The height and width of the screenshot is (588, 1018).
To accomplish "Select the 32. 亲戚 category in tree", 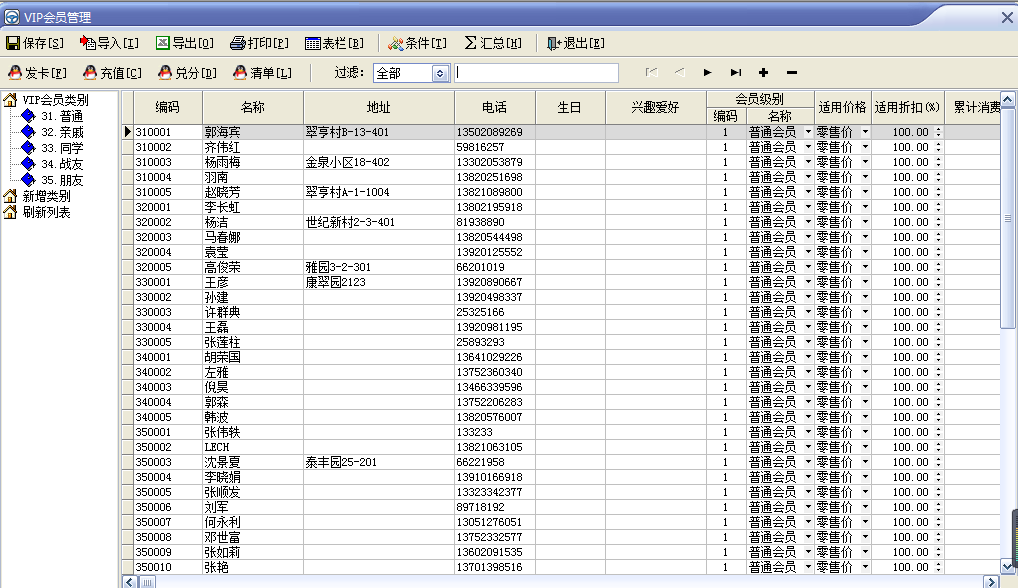I will [61, 132].
